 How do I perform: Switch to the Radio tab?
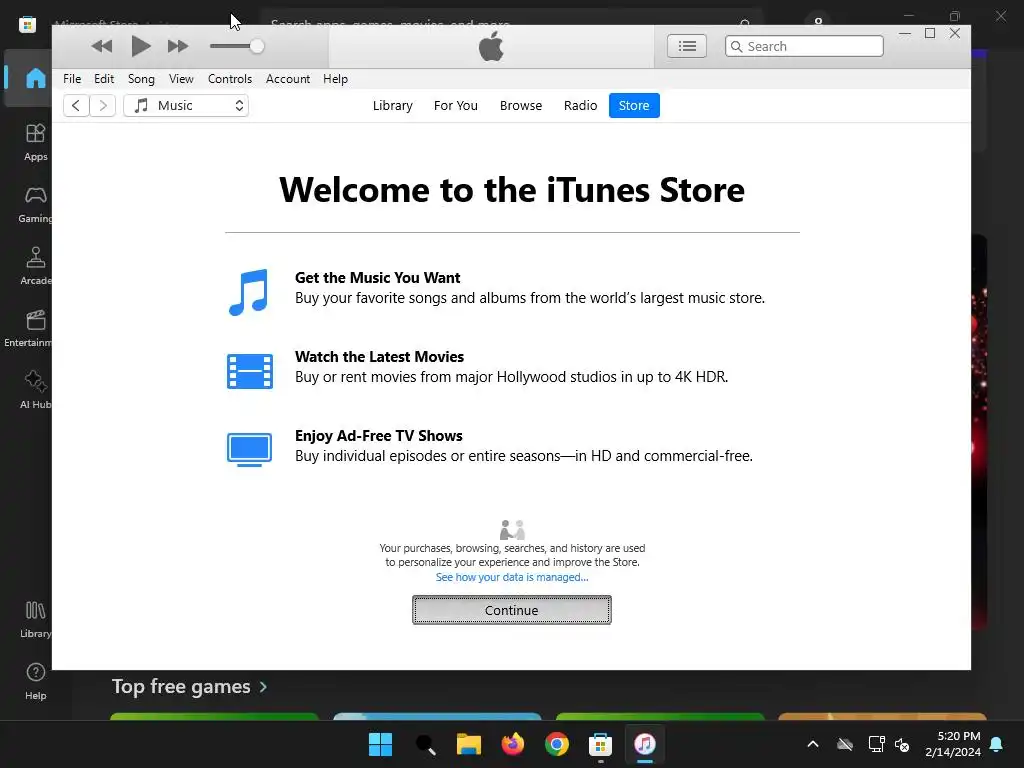coord(581,106)
